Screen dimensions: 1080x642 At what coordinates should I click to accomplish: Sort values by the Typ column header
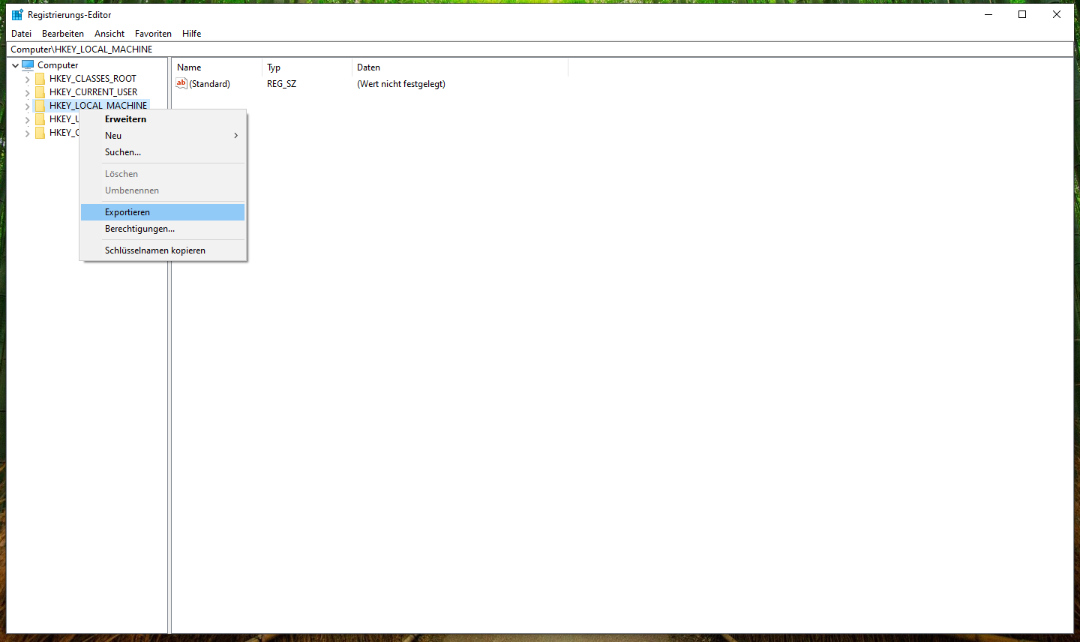(274, 67)
